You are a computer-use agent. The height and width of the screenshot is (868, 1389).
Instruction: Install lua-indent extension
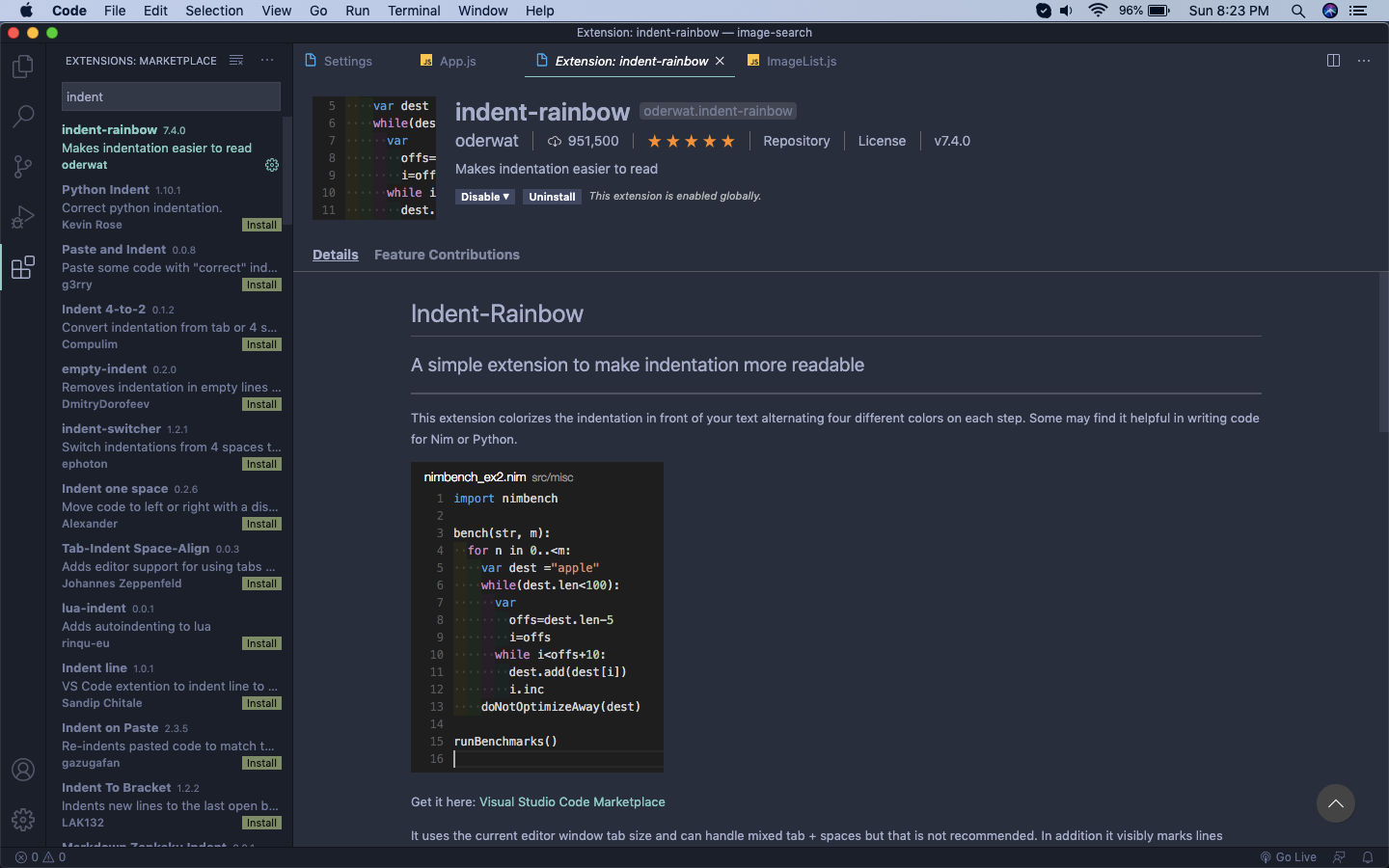[x=261, y=643]
